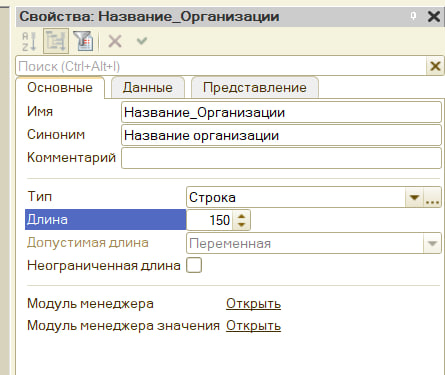Cancel edit with the toolbar X icon

click(x=115, y=41)
